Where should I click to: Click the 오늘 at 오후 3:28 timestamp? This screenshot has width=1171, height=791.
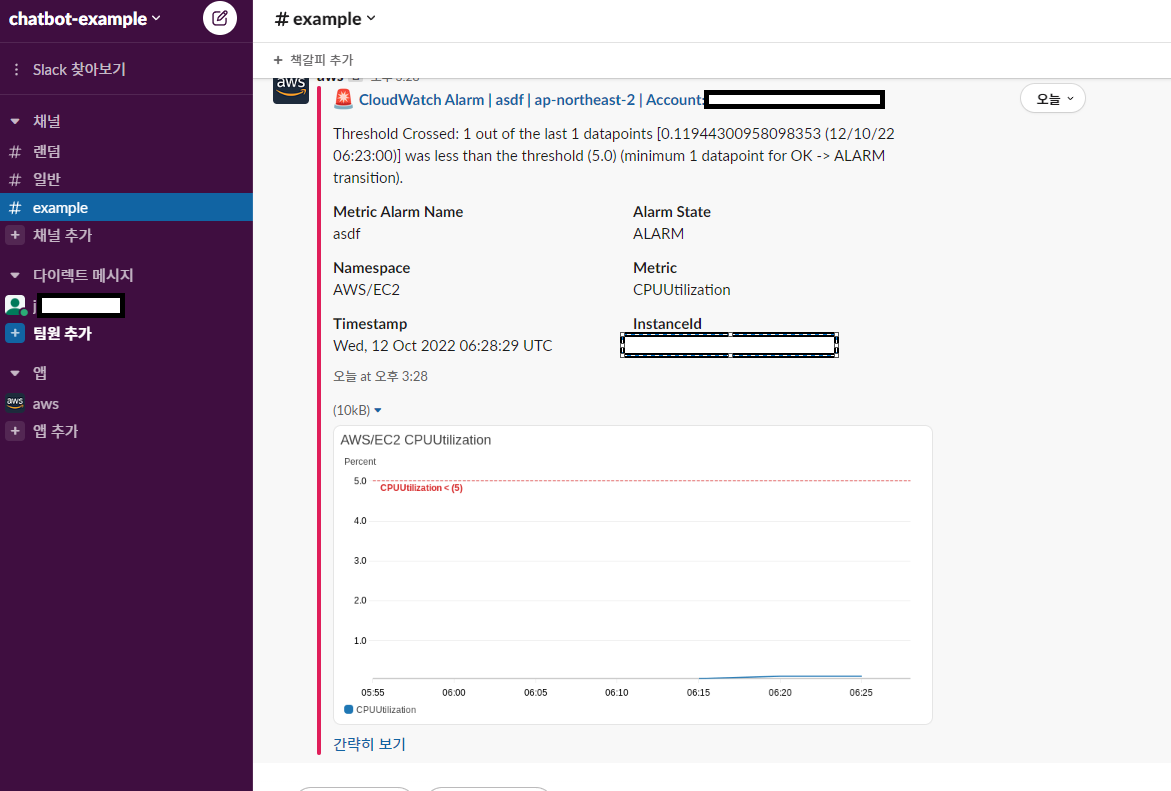coord(380,376)
